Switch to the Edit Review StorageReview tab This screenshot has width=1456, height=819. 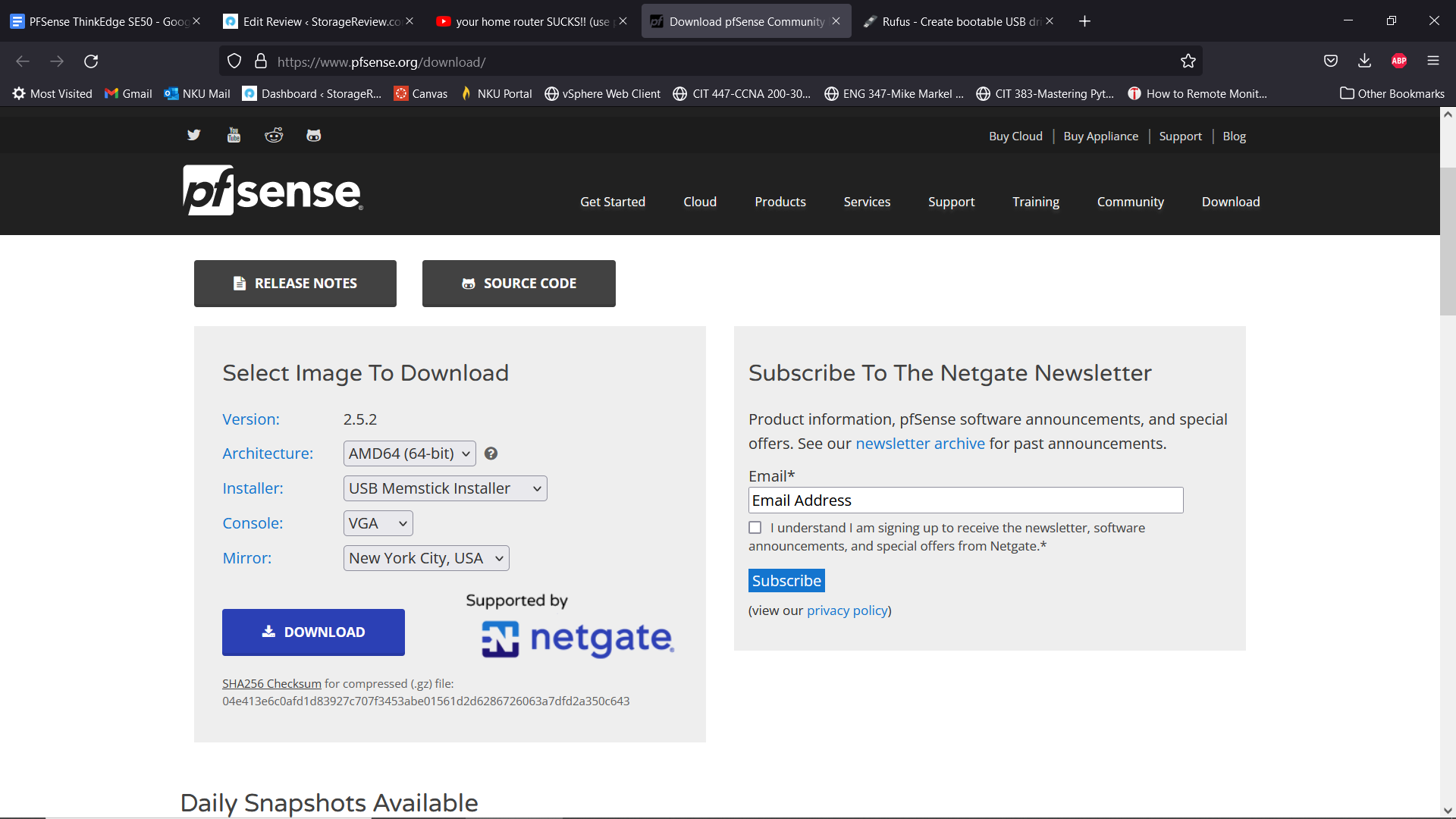[318, 21]
